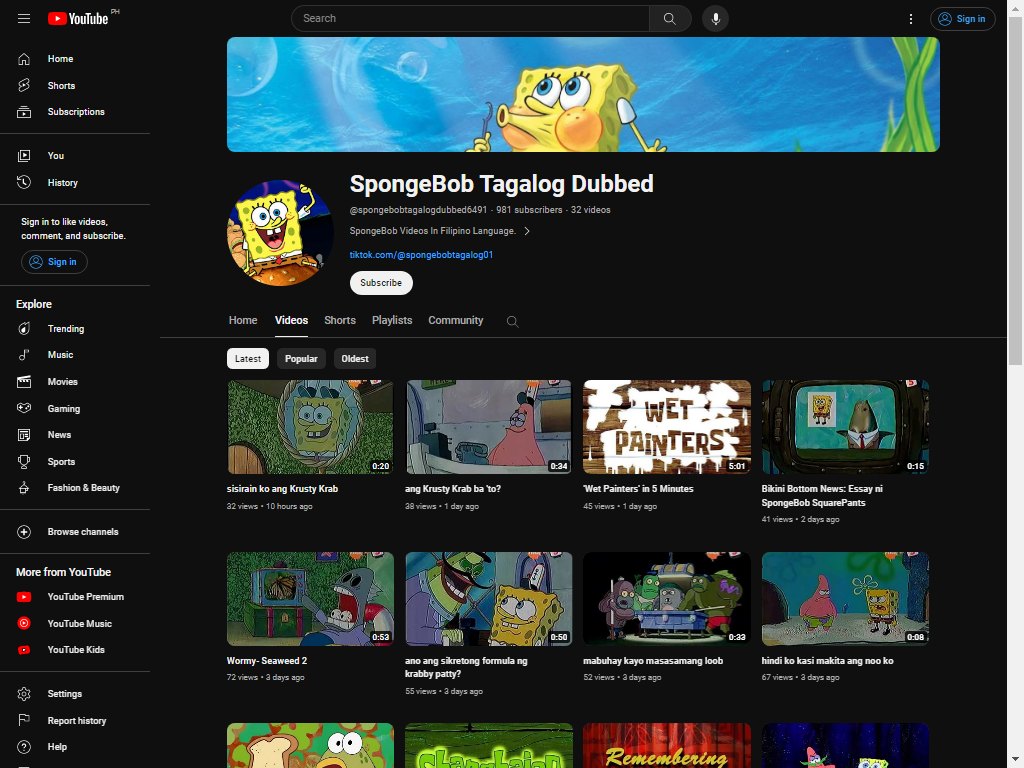
Task: Click title 'Wormy- Seaweed 2'
Action: [x=266, y=661]
